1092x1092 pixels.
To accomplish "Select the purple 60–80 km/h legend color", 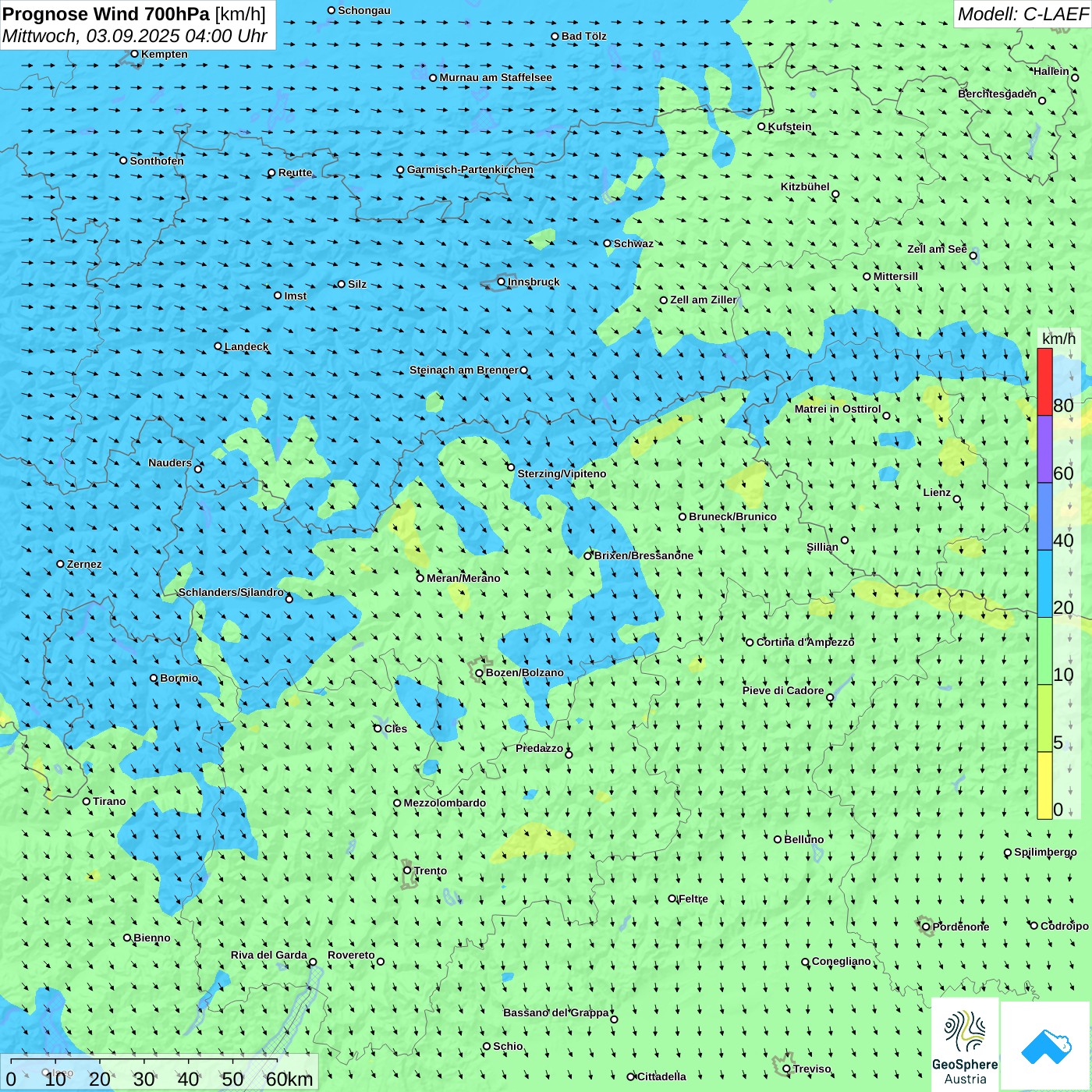I will (1044, 449).
